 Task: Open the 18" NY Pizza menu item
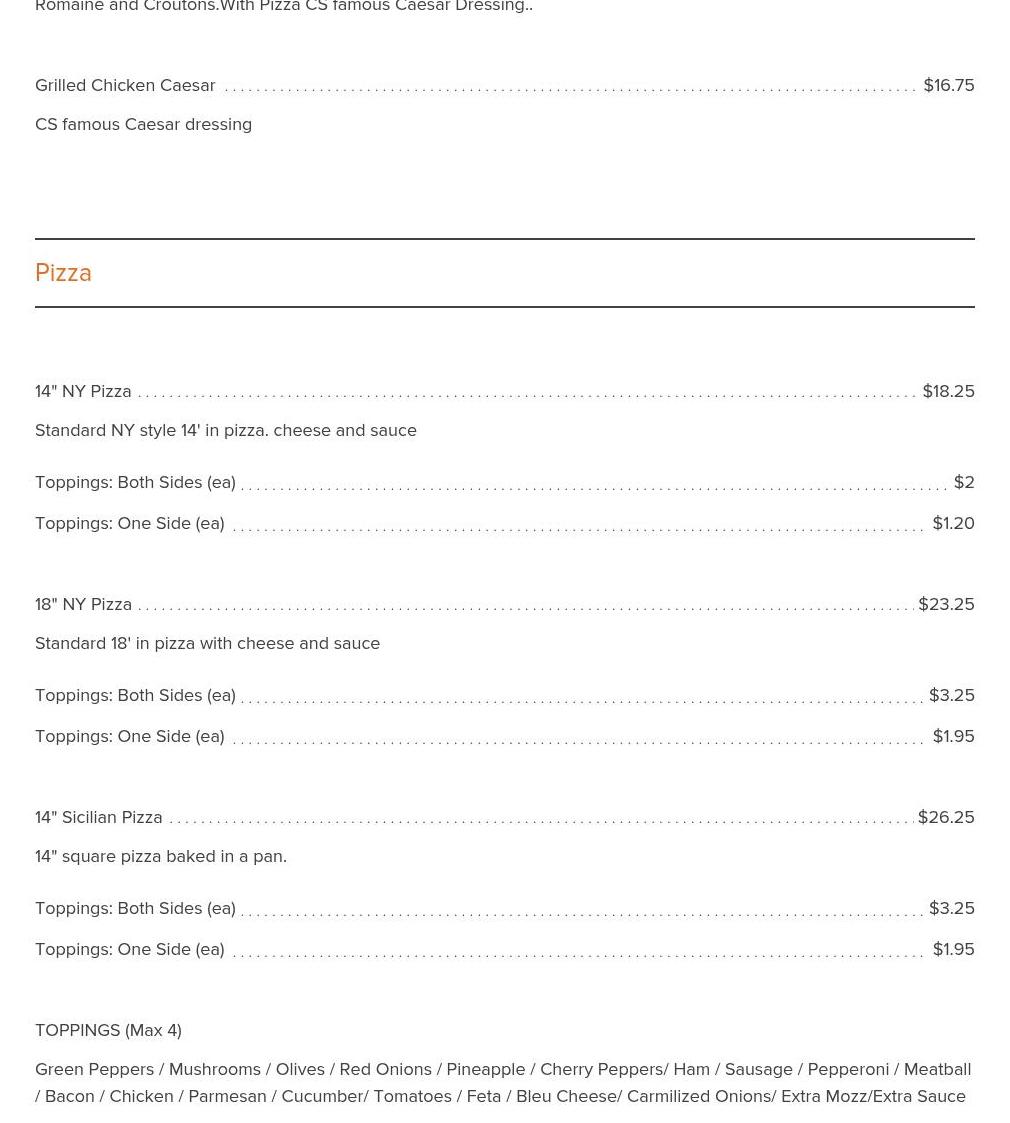[x=83, y=604]
